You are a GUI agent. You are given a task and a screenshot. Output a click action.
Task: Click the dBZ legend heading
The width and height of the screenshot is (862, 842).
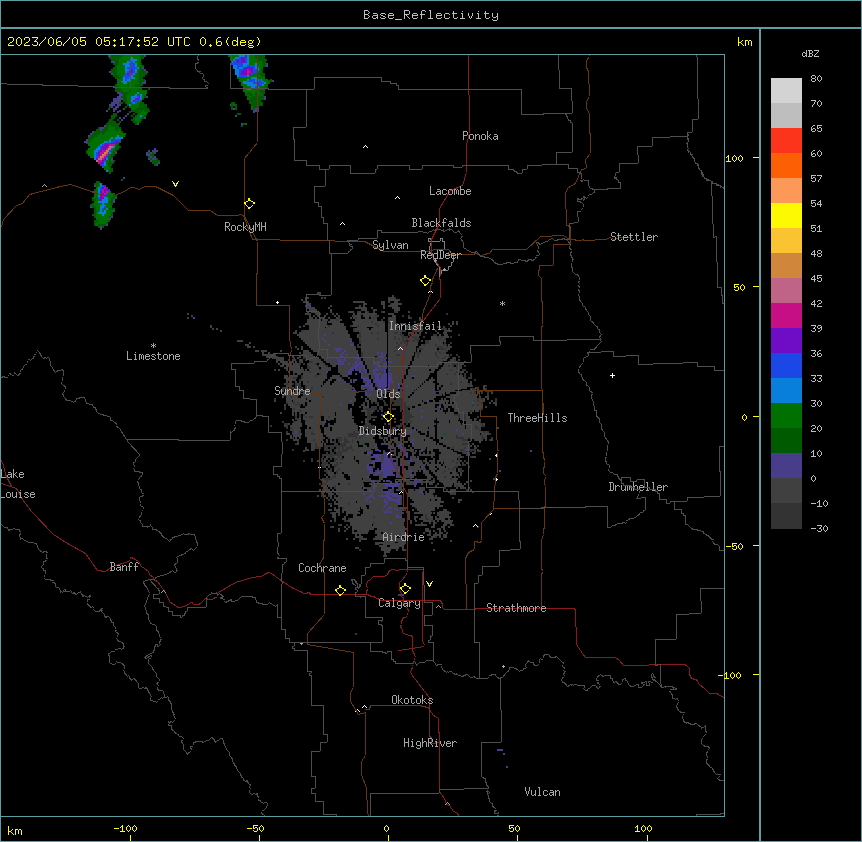[x=810, y=53]
